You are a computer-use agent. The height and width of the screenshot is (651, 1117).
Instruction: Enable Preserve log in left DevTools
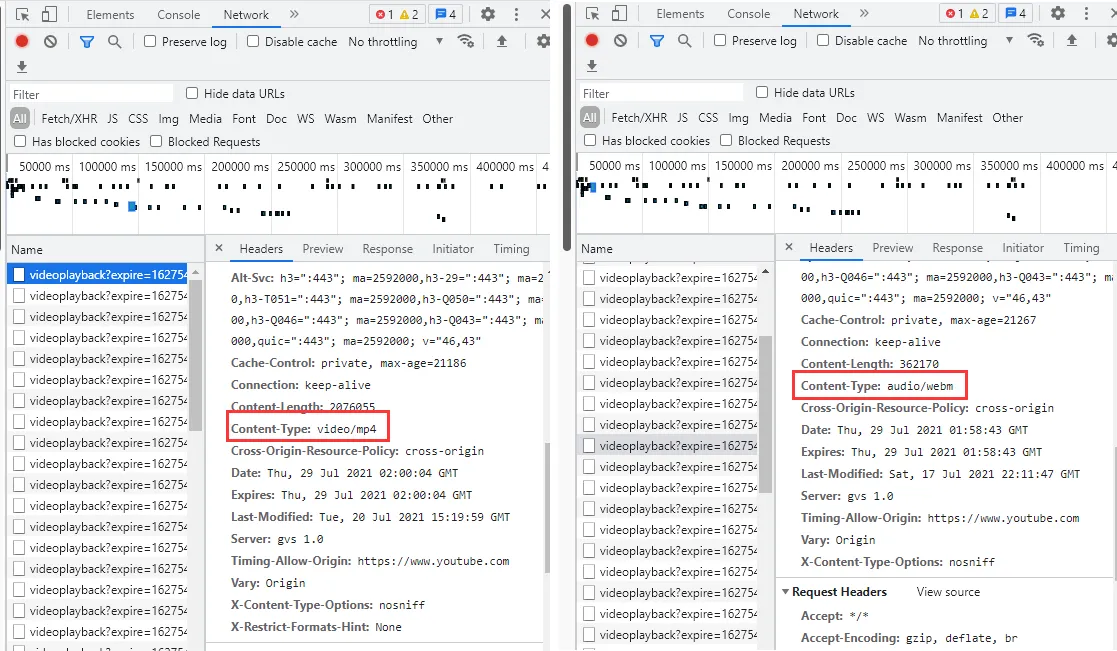[x=150, y=41]
